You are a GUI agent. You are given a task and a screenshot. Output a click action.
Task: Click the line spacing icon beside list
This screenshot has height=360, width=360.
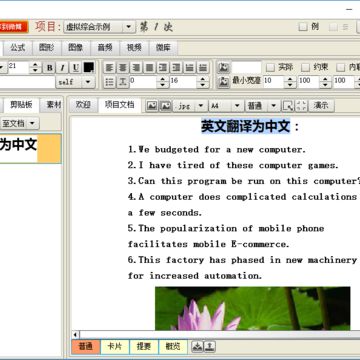(x=122, y=82)
